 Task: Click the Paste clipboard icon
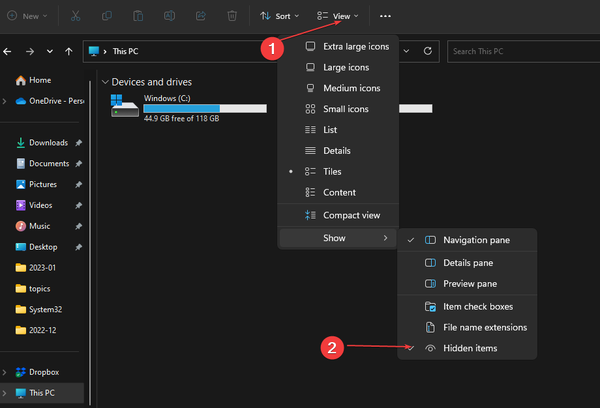[x=139, y=16]
